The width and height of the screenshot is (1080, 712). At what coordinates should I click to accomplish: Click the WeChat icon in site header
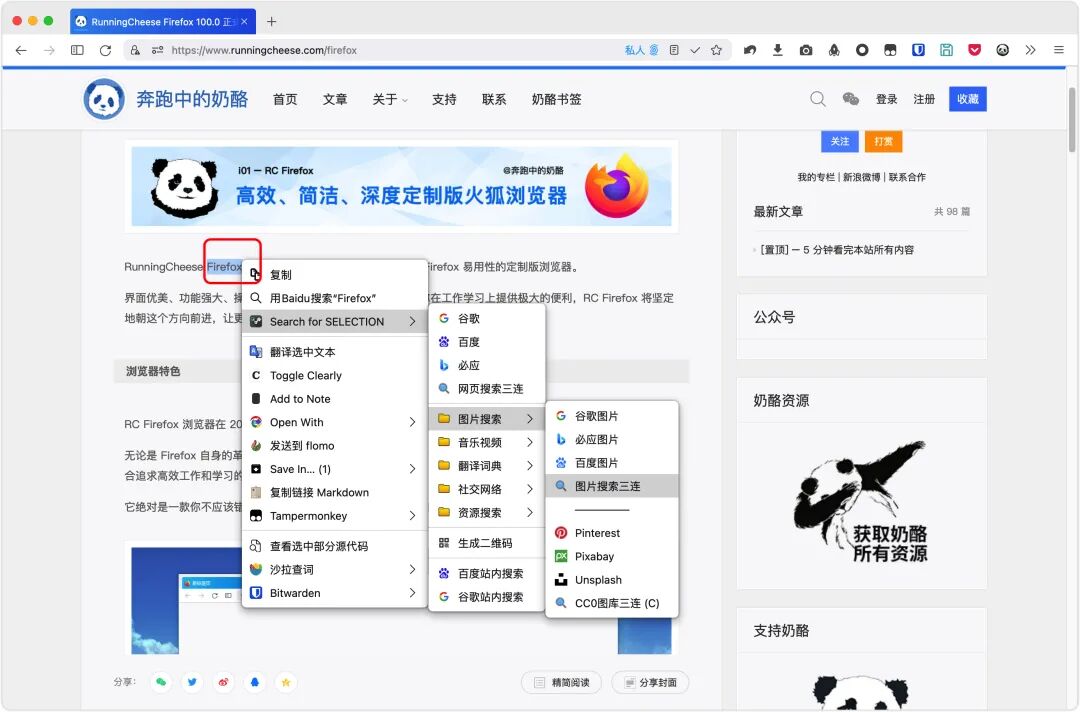pyautogui.click(x=851, y=99)
